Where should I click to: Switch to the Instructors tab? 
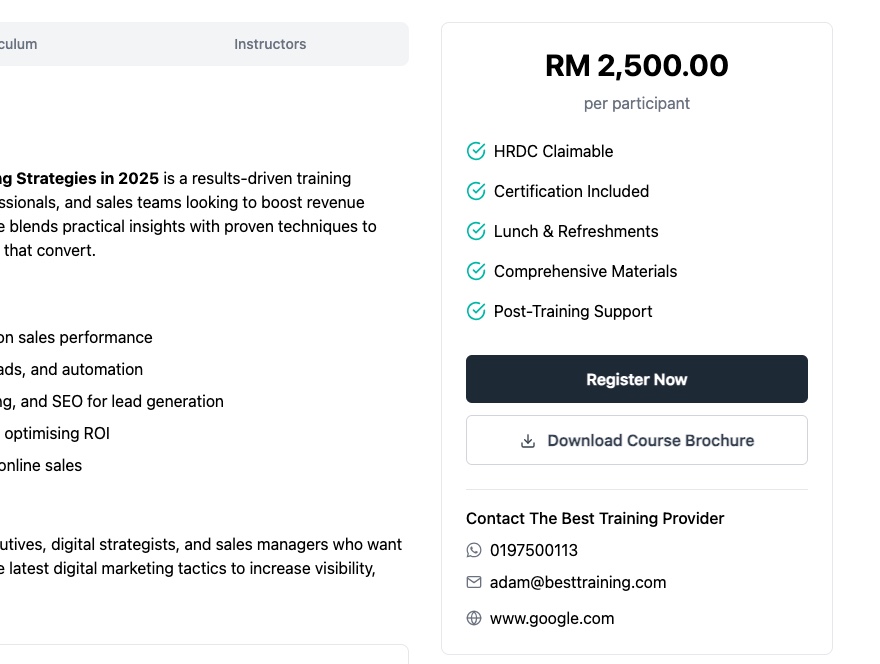pyautogui.click(x=270, y=44)
